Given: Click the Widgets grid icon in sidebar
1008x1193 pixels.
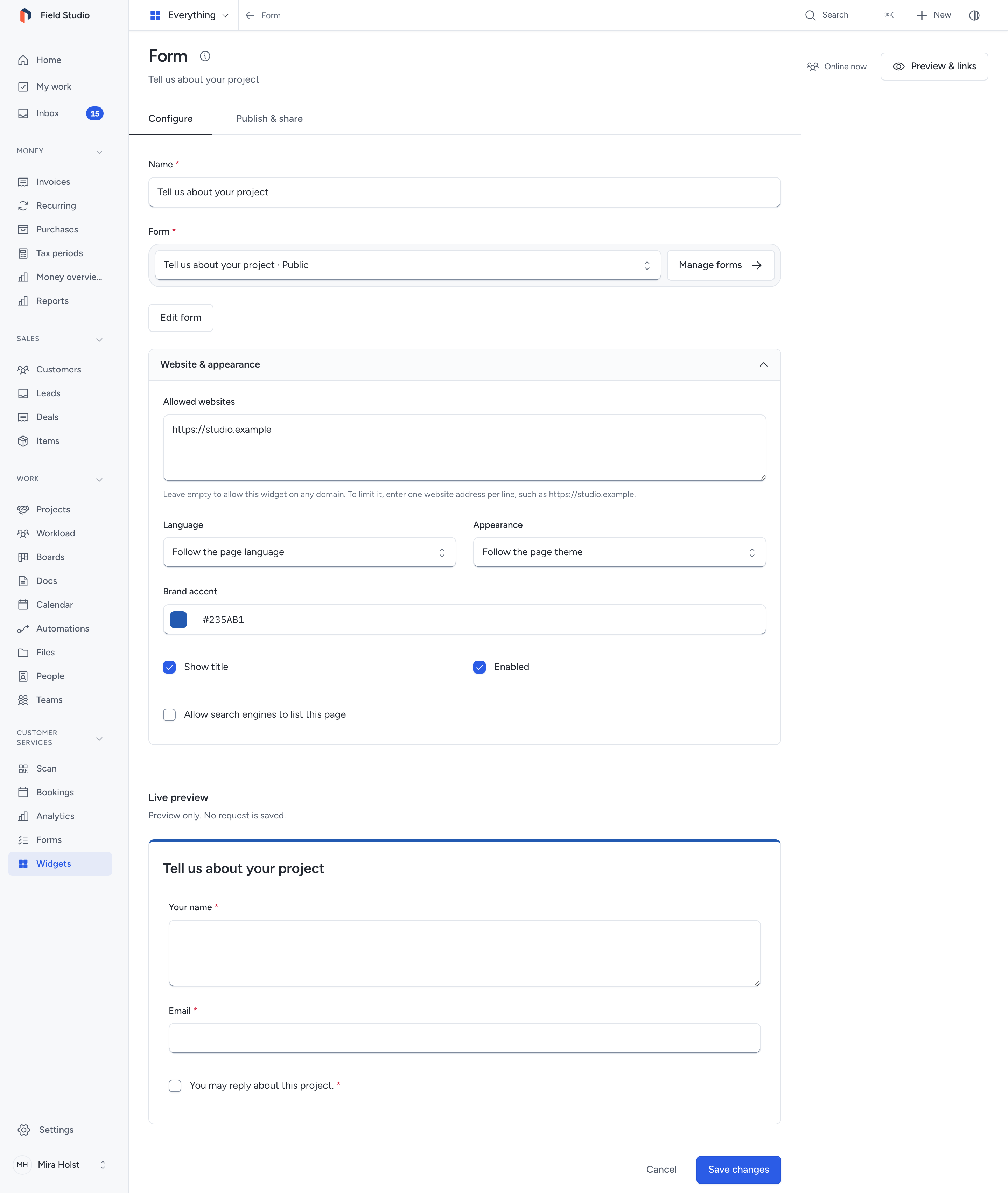Looking at the screenshot, I should pos(23,864).
